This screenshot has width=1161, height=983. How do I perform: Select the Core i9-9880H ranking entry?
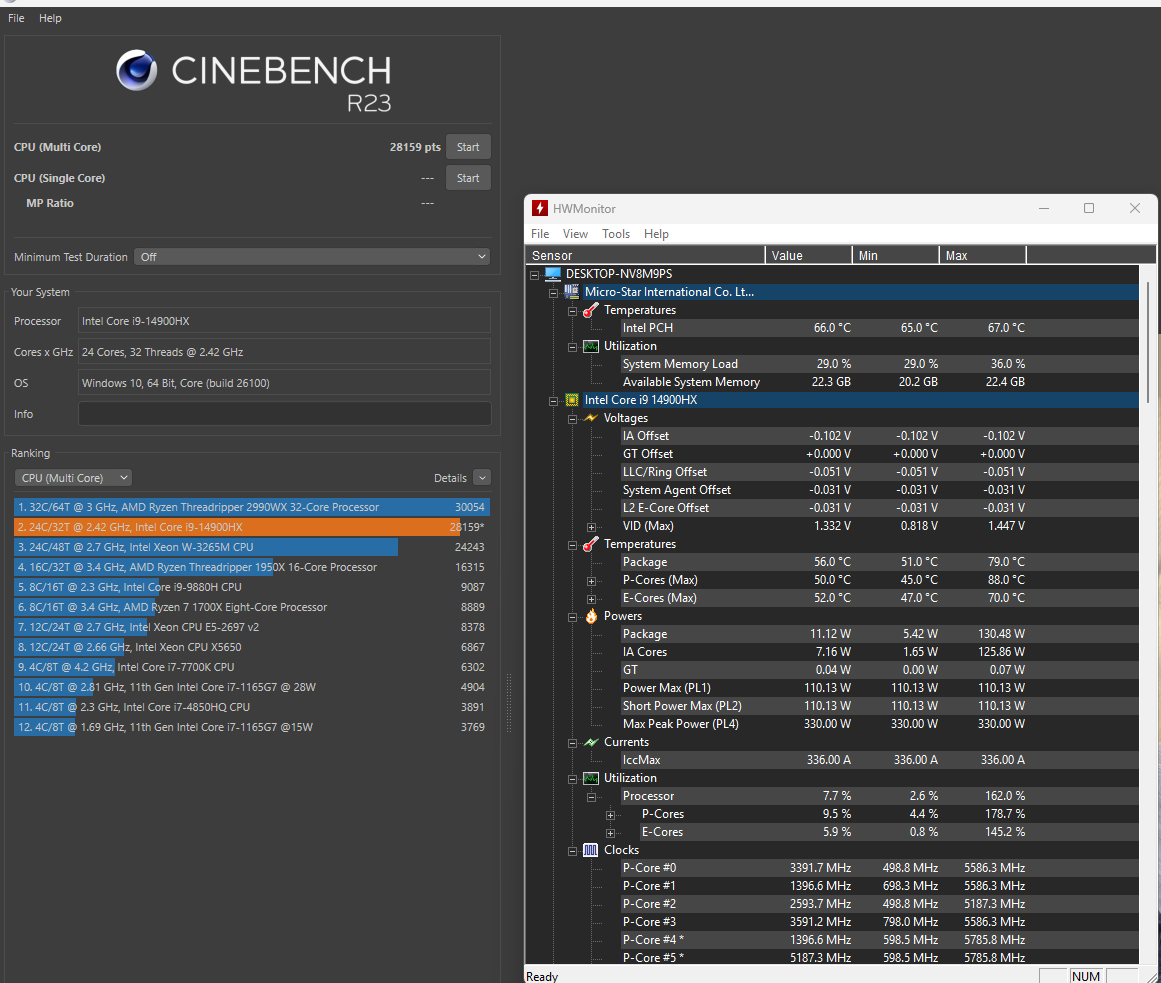252,587
